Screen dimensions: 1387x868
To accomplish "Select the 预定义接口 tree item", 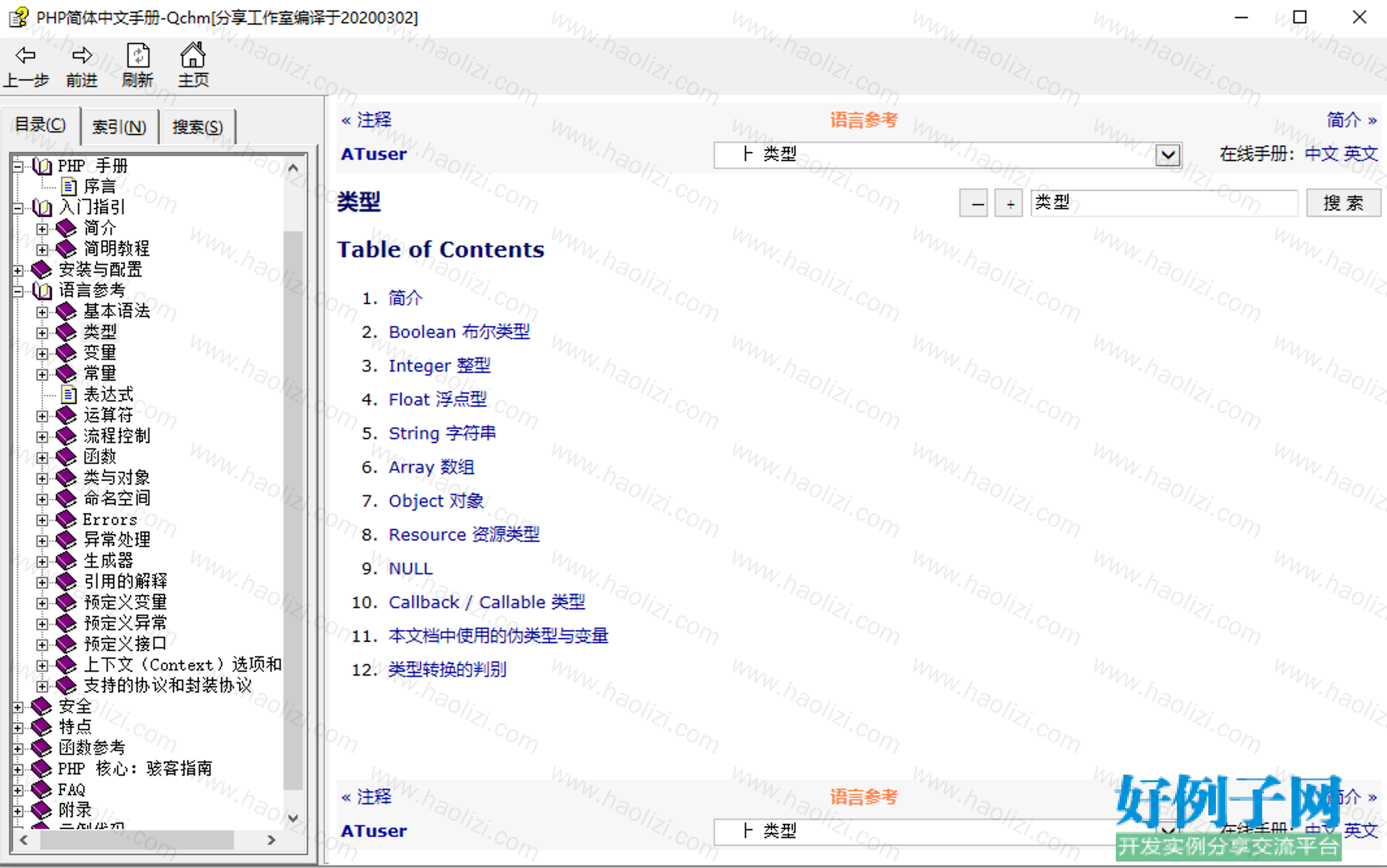I will [x=125, y=644].
